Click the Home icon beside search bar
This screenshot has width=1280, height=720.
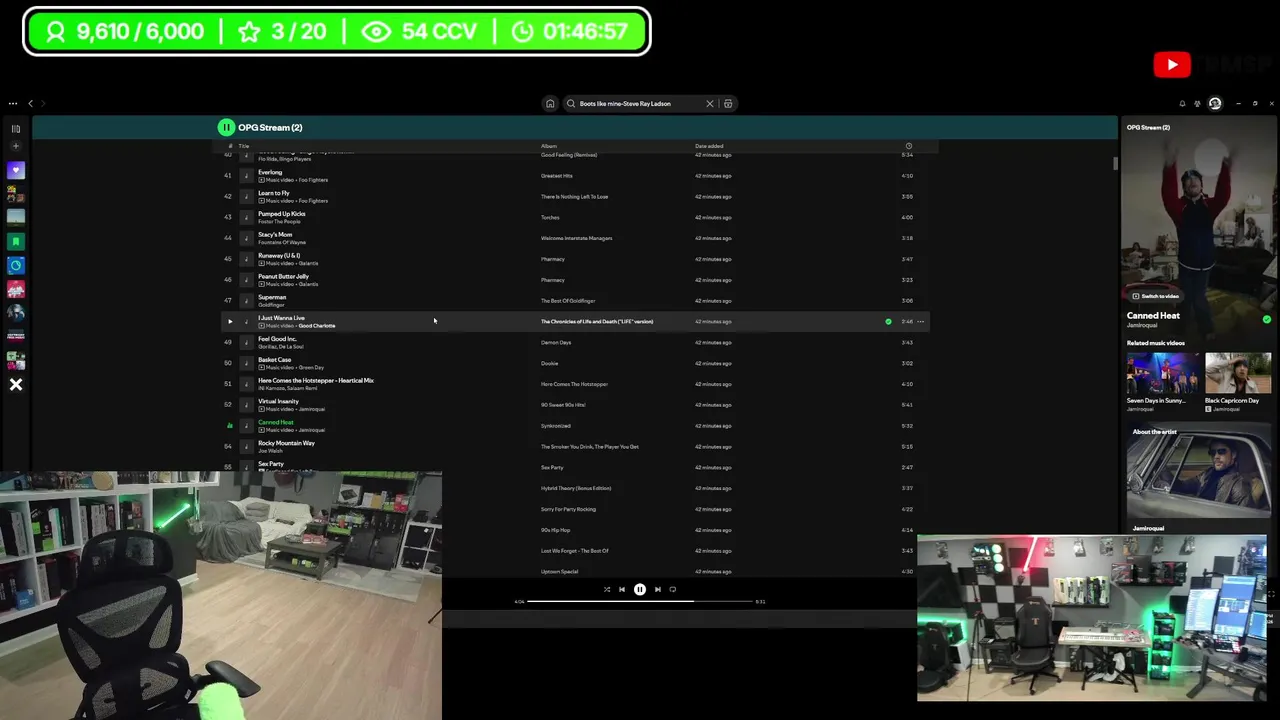pos(549,103)
